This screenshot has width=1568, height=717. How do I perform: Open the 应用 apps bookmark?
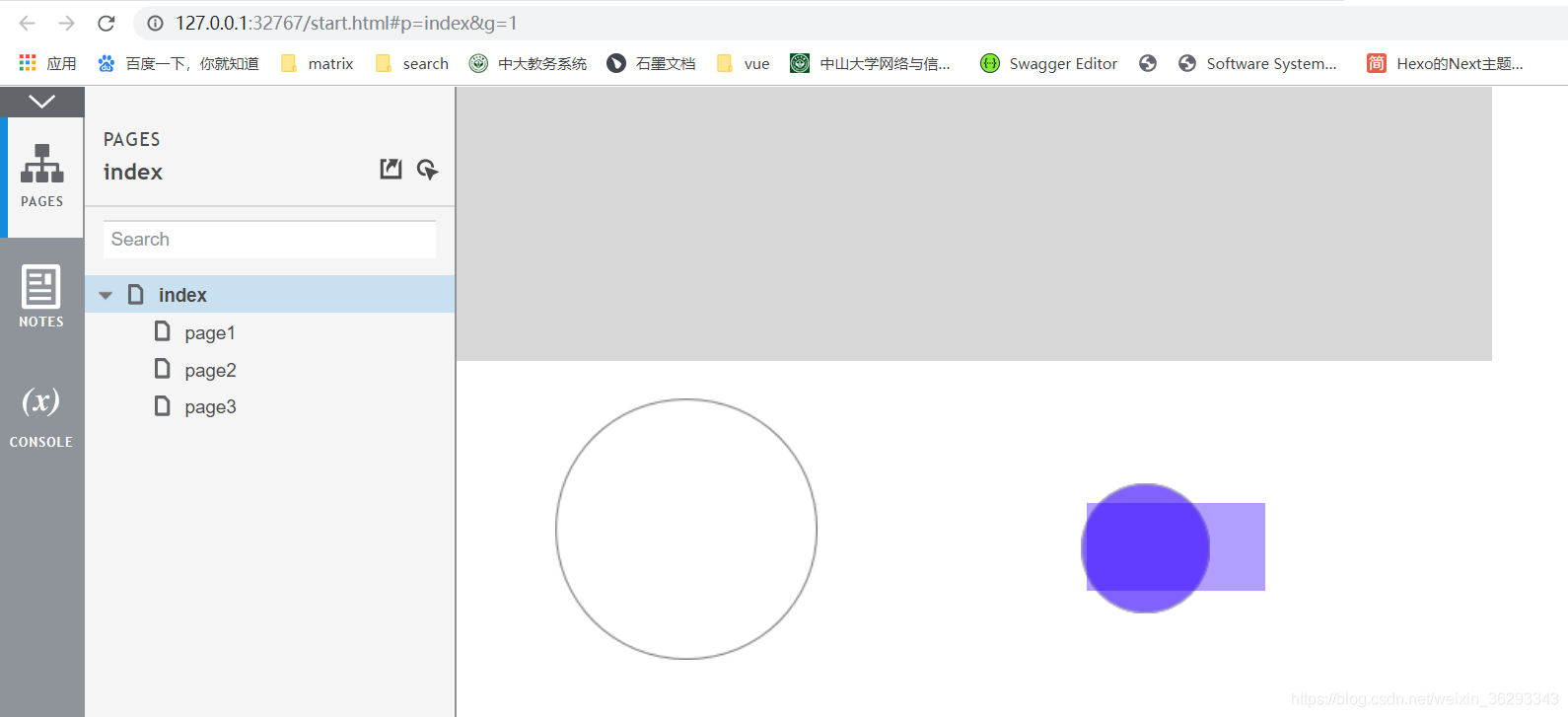coord(47,63)
